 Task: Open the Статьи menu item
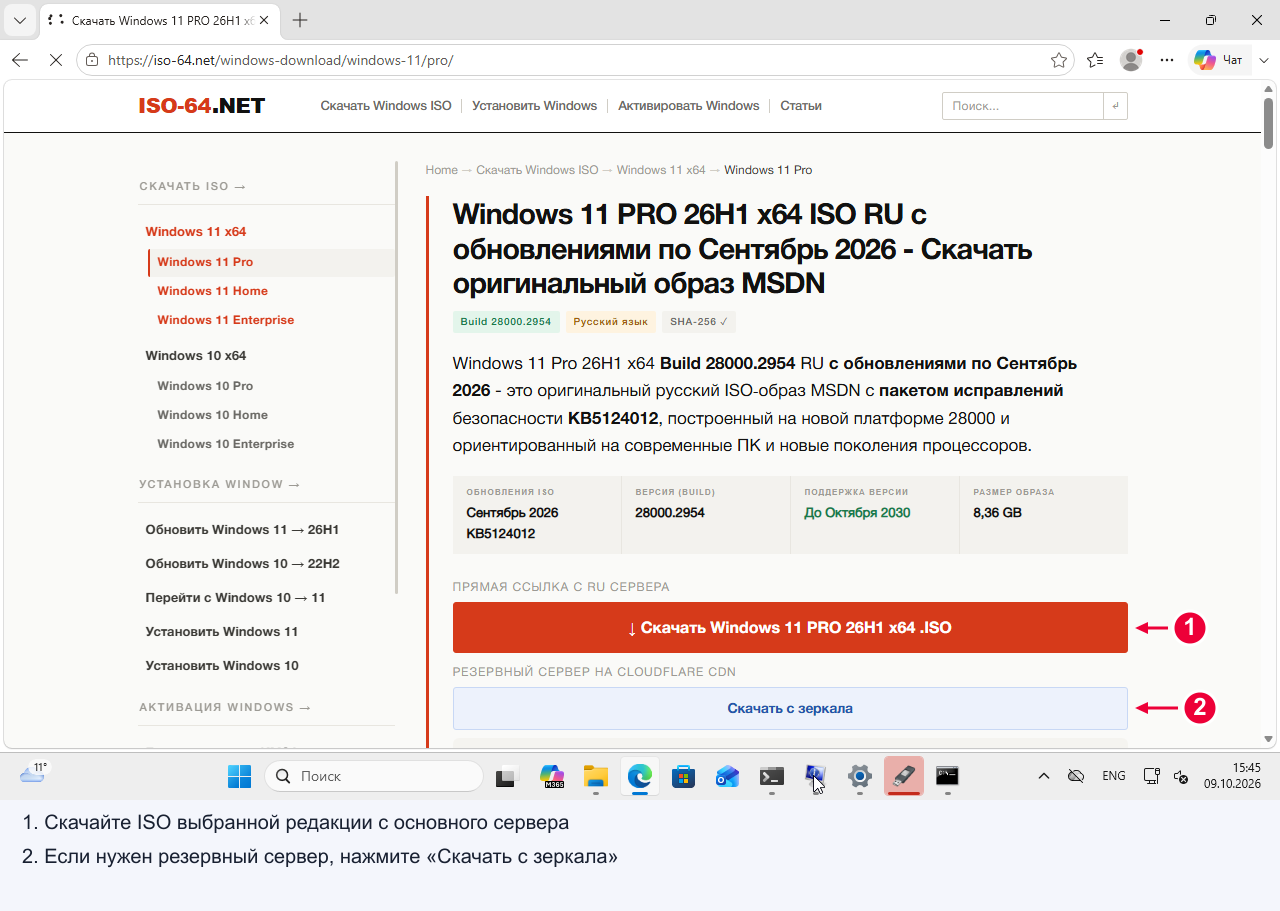801,106
